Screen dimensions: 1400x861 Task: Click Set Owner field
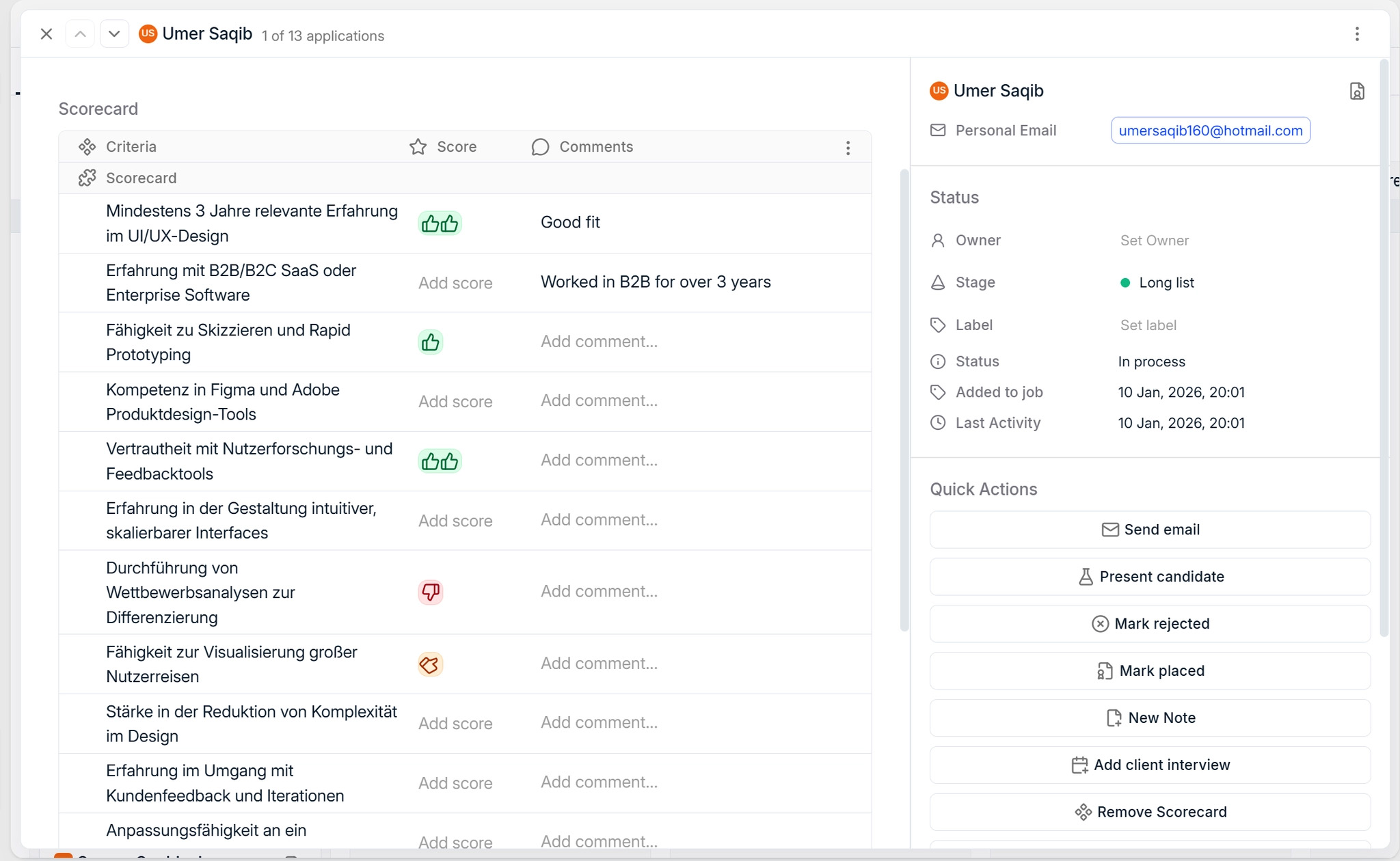(x=1154, y=241)
